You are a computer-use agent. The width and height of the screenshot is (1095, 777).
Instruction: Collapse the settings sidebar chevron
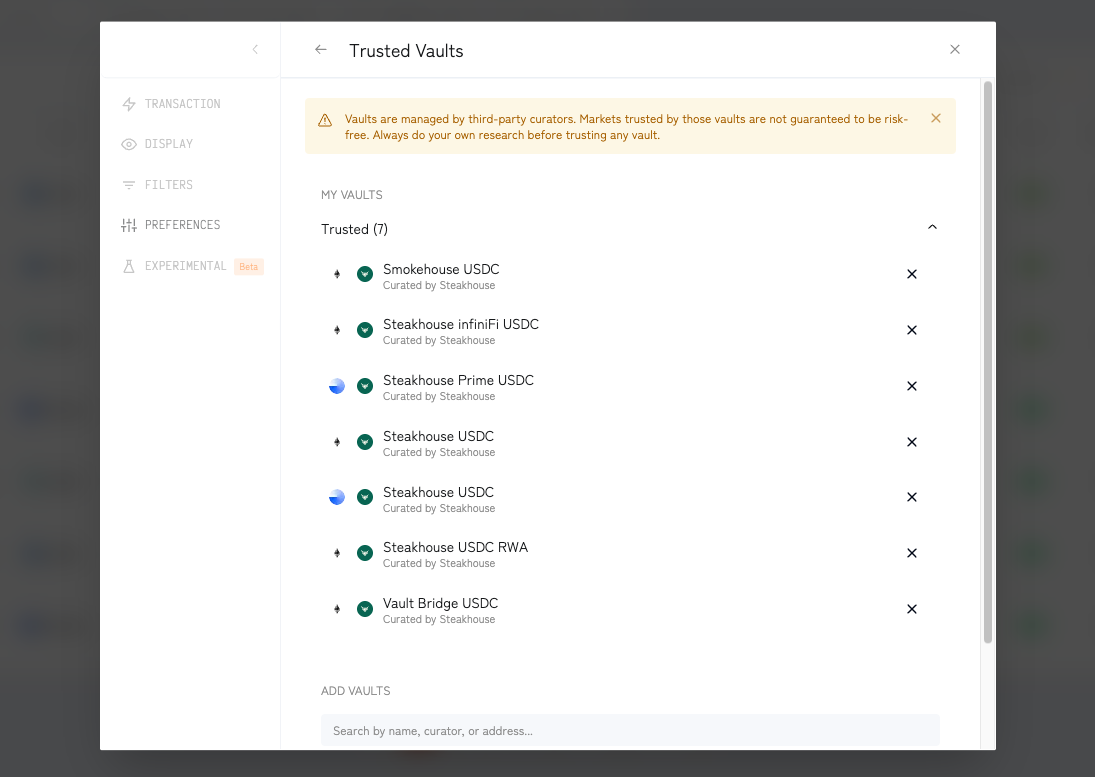coord(255,50)
